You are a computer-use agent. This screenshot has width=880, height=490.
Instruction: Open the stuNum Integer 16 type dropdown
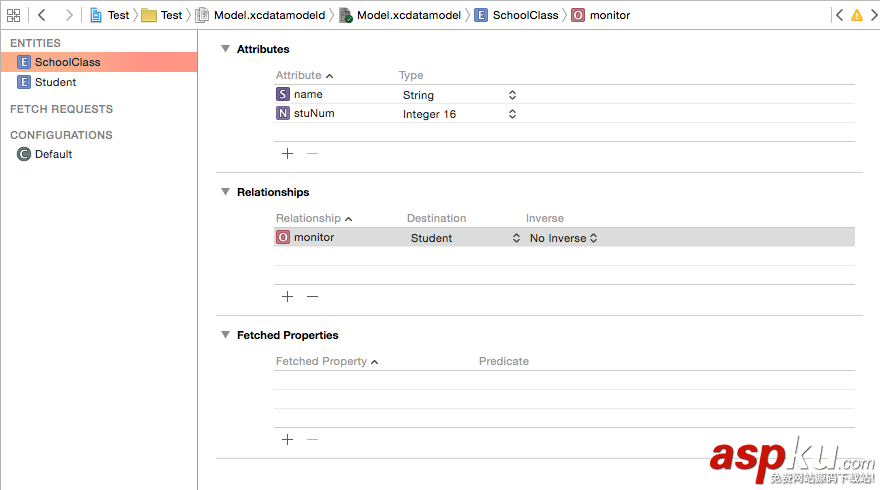tap(512, 114)
